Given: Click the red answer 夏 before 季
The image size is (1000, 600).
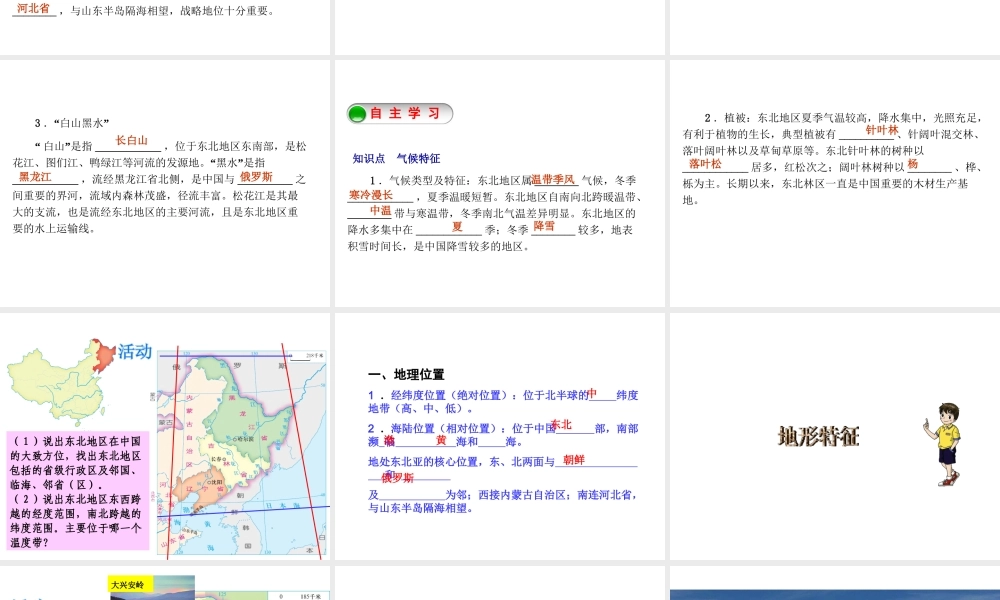Looking at the screenshot, I should tap(457, 226).
